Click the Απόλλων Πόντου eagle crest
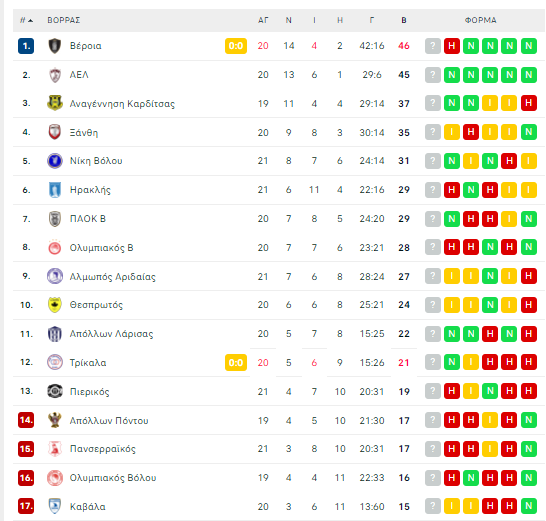The height and width of the screenshot is (521, 546). pyautogui.click(x=55, y=420)
